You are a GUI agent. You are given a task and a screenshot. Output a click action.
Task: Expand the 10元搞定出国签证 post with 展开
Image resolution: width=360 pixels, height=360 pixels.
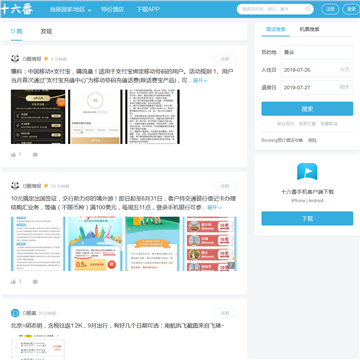[x=214, y=208]
